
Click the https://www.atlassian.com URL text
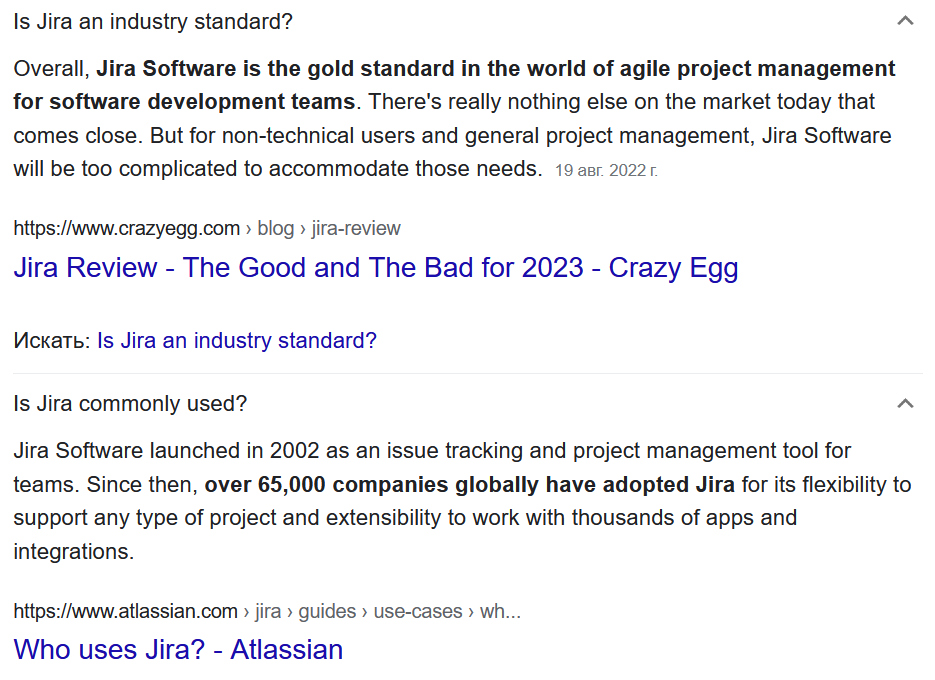click(125, 611)
